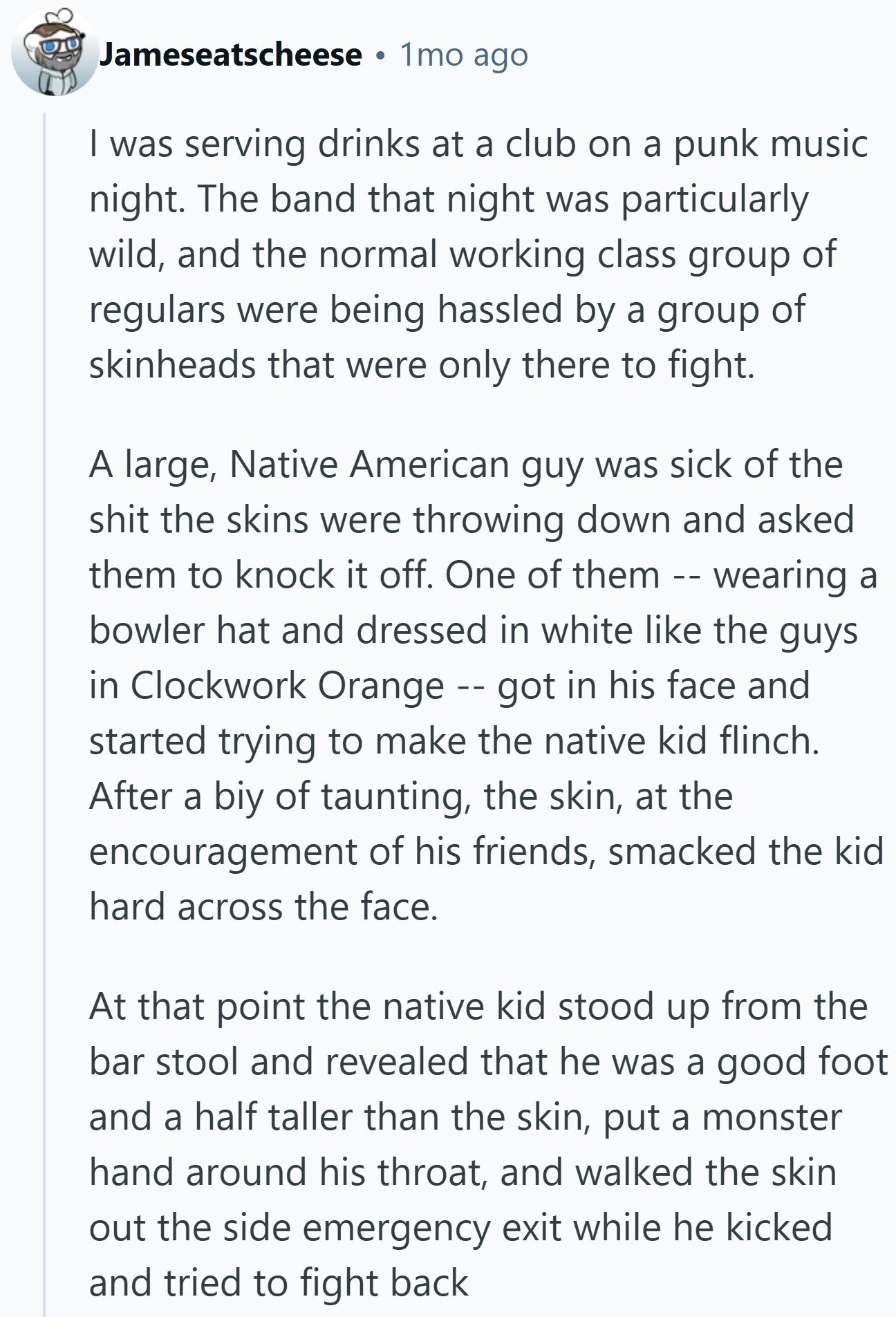The height and width of the screenshot is (1317, 896).
Task: Click the words "emergency exit" near the bottom
Action: [432, 1228]
